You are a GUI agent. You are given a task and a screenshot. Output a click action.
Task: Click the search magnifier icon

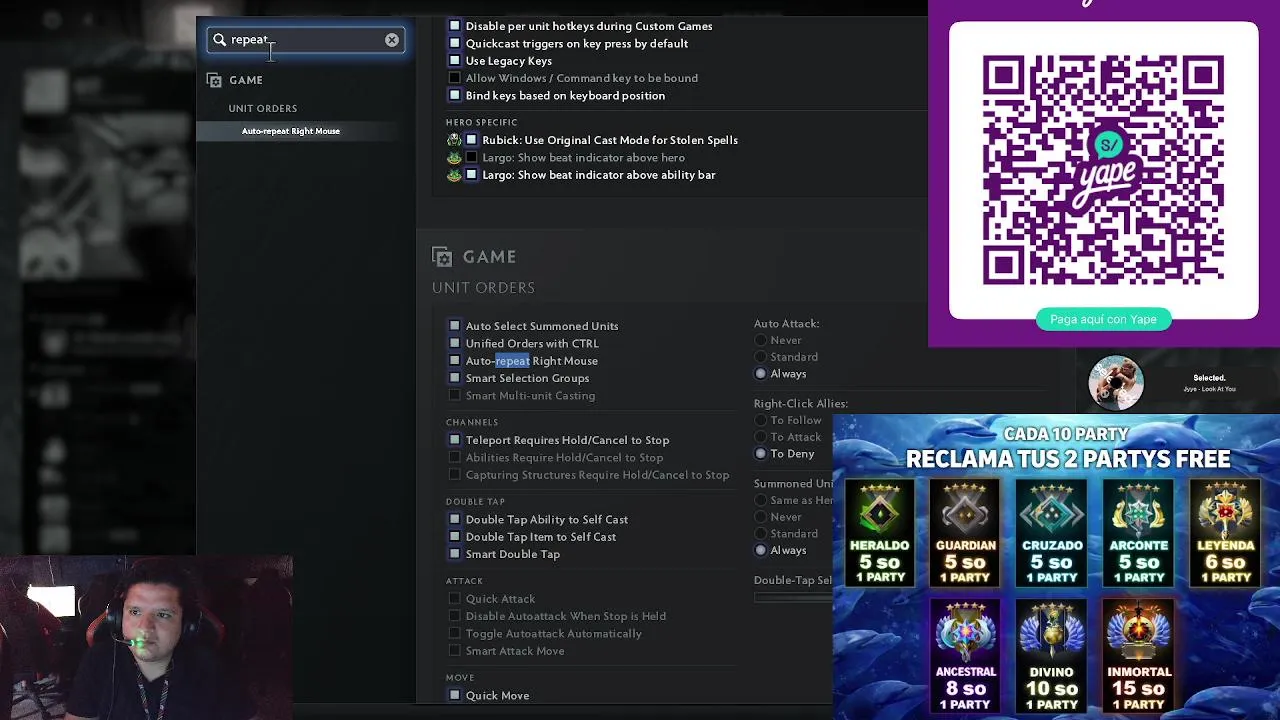tap(220, 40)
